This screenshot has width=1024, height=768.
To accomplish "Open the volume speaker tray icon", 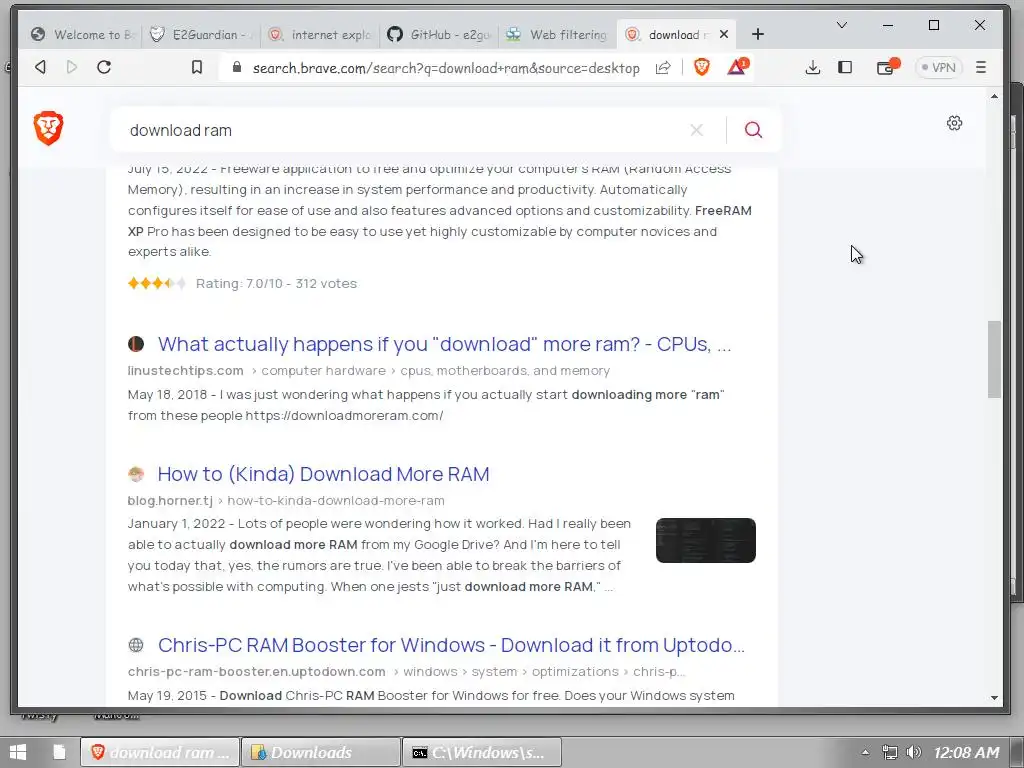I will point(914,752).
